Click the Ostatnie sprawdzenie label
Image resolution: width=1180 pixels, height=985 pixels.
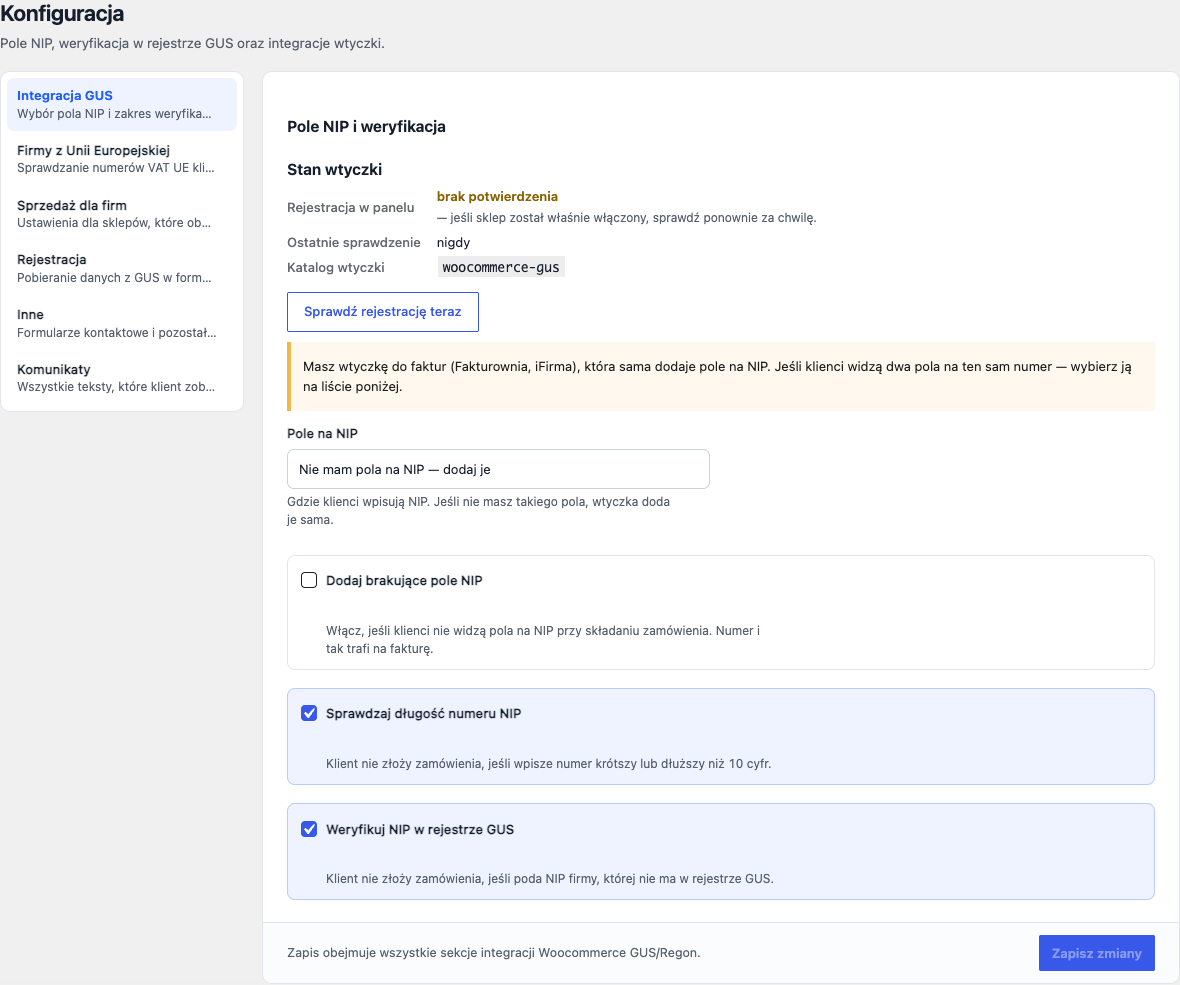point(353,242)
